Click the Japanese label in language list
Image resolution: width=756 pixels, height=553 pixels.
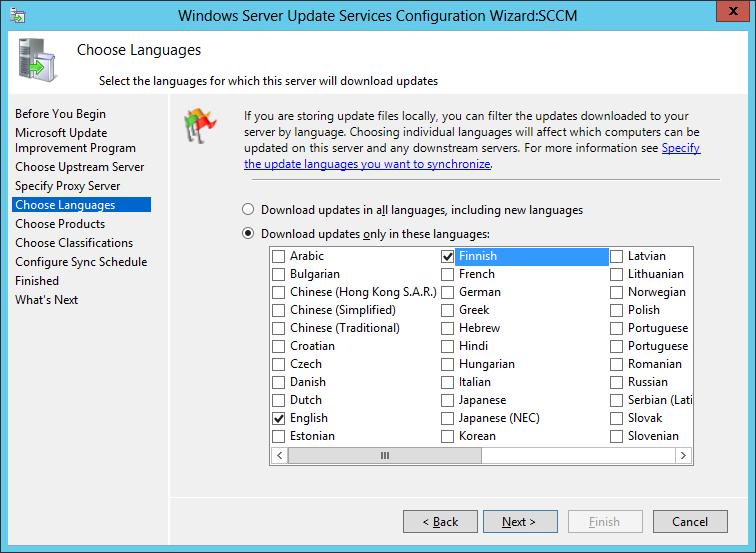(x=482, y=400)
